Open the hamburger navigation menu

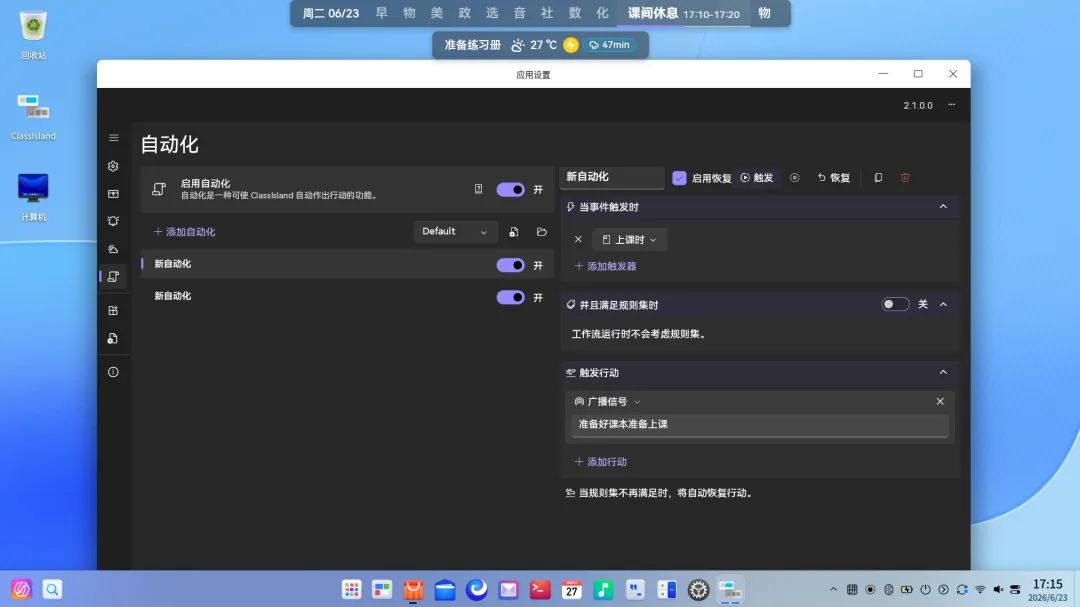[114, 138]
